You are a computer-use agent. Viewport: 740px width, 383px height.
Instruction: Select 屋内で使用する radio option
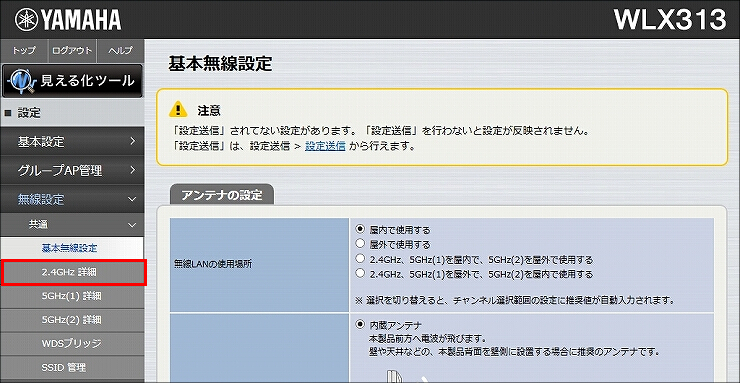[x=360, y=230]
